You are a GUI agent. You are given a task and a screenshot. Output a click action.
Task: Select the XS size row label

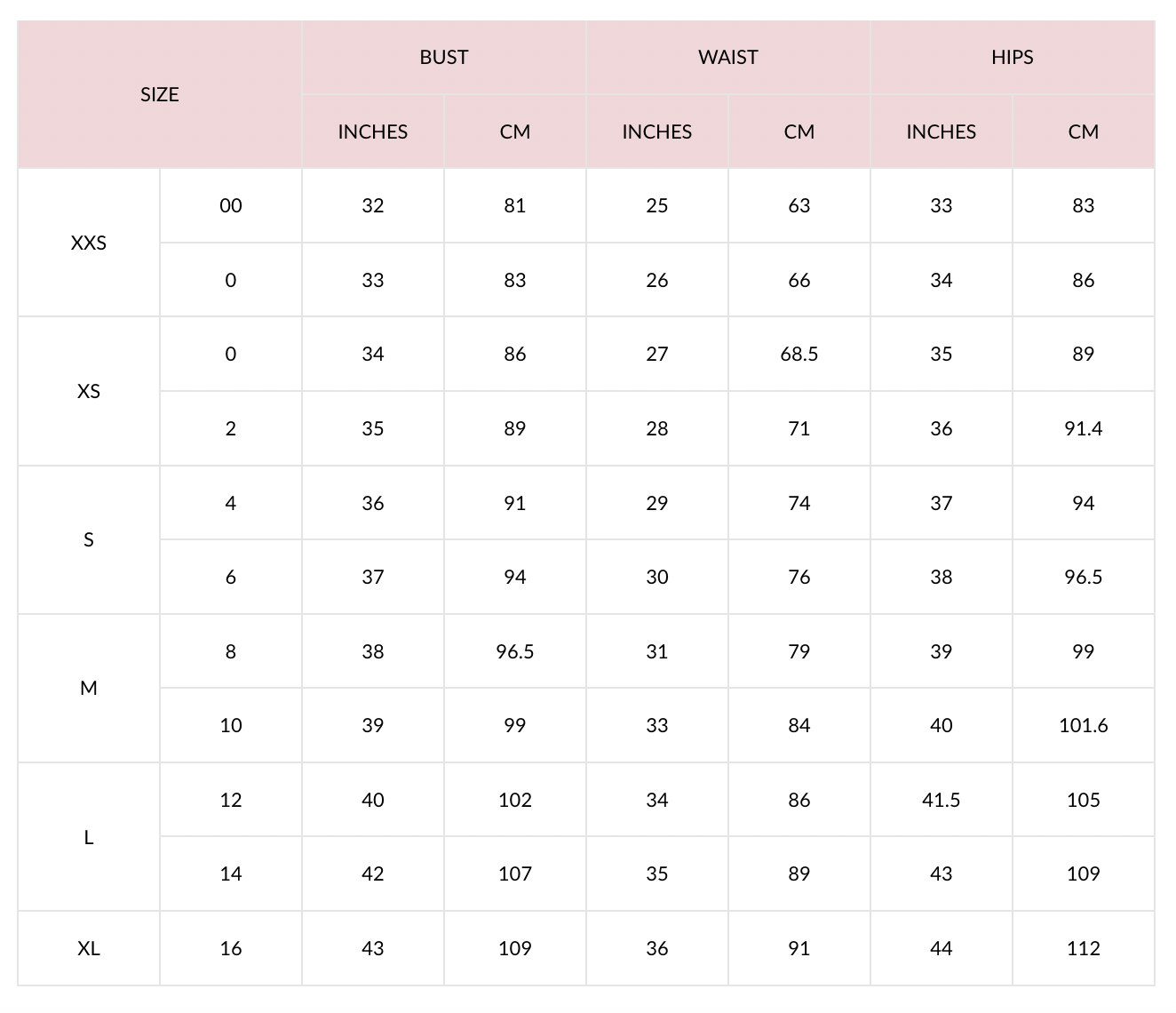(x=89, y=391)
